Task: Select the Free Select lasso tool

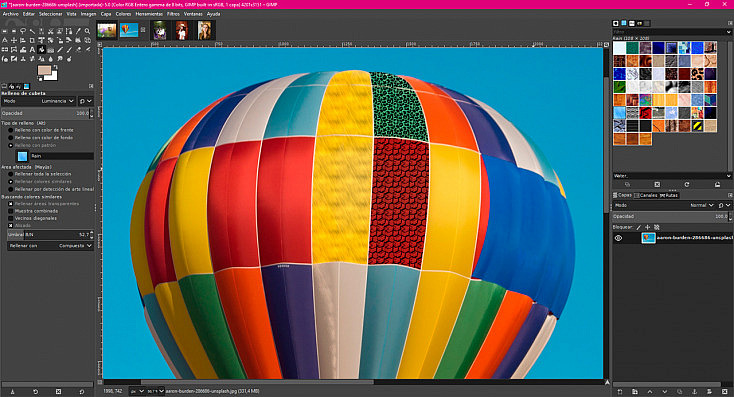Action: [x=23, y=31]
